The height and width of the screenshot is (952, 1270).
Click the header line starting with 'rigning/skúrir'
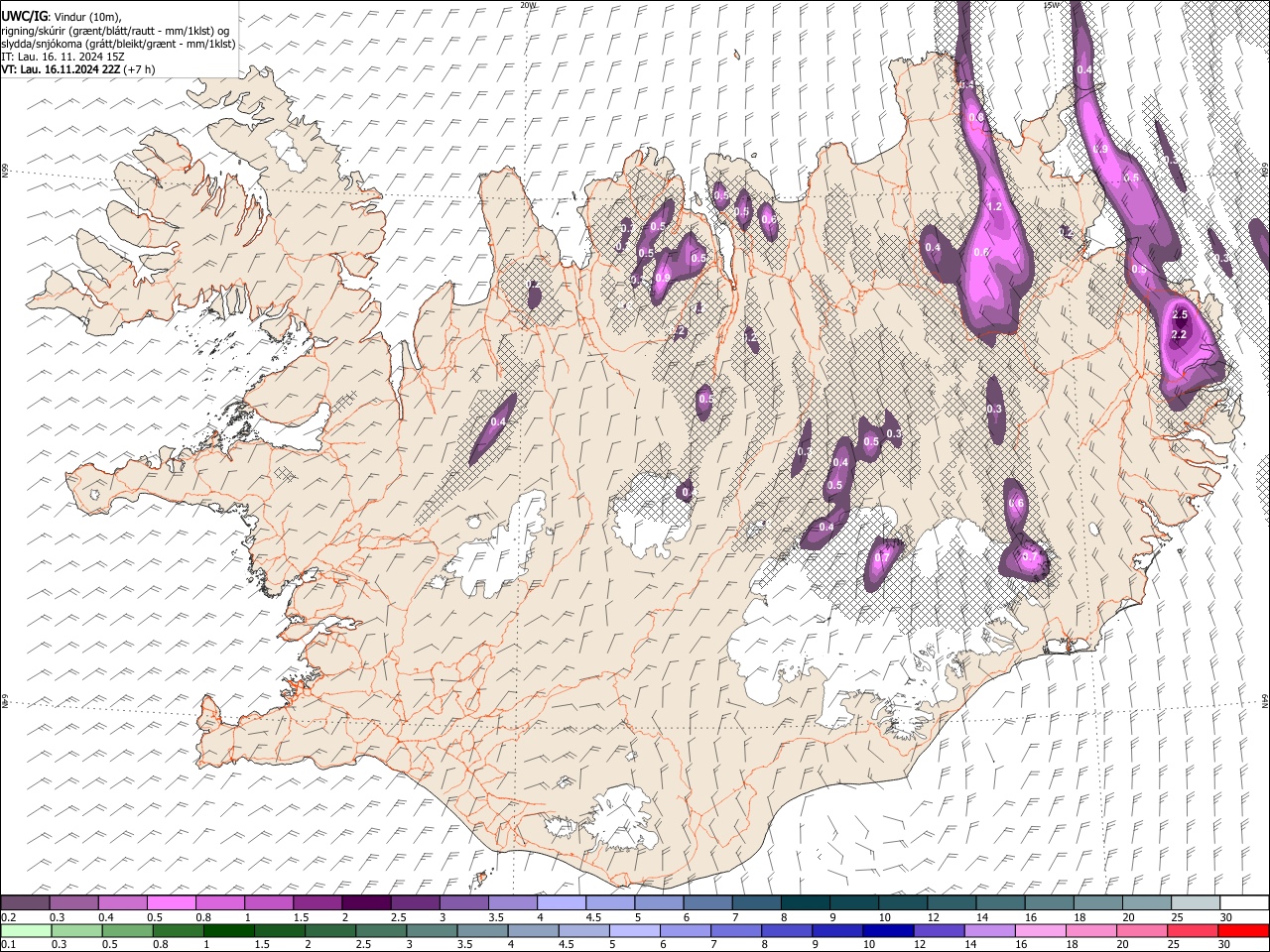[115, 31]
